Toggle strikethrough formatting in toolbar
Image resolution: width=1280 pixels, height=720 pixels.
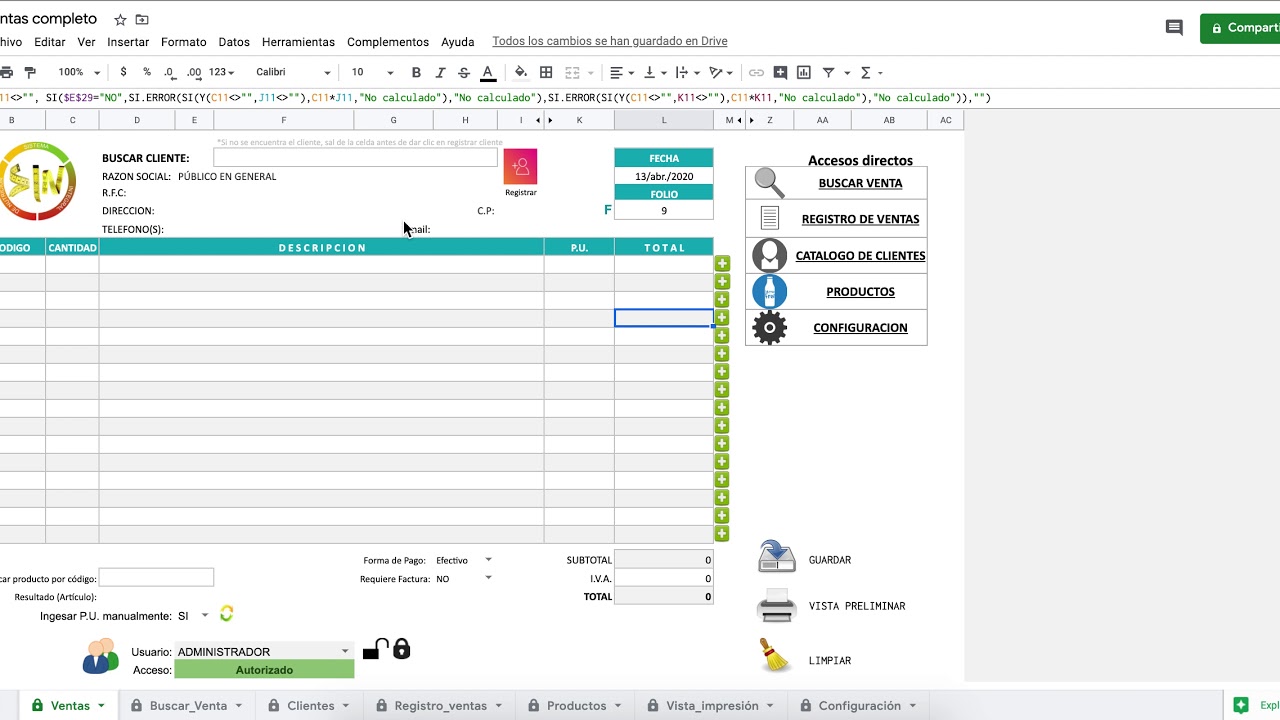tap(463, 72)
